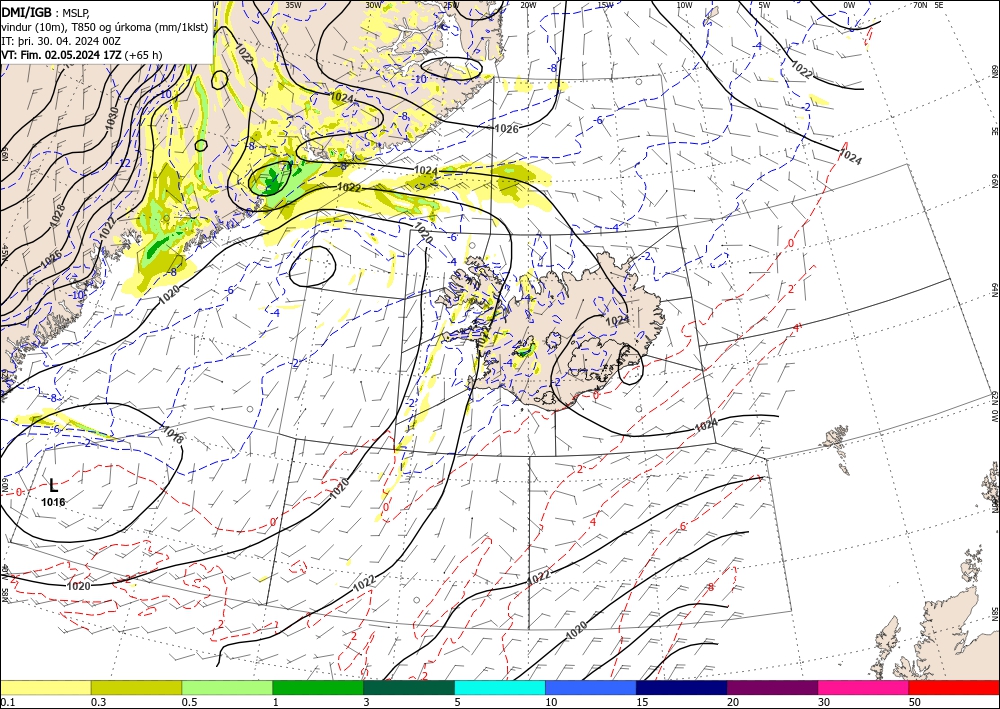Select the pink 30–50 legend swatch
The height and width of the screenshot is (709, 1000).
(x=864, y=687)
